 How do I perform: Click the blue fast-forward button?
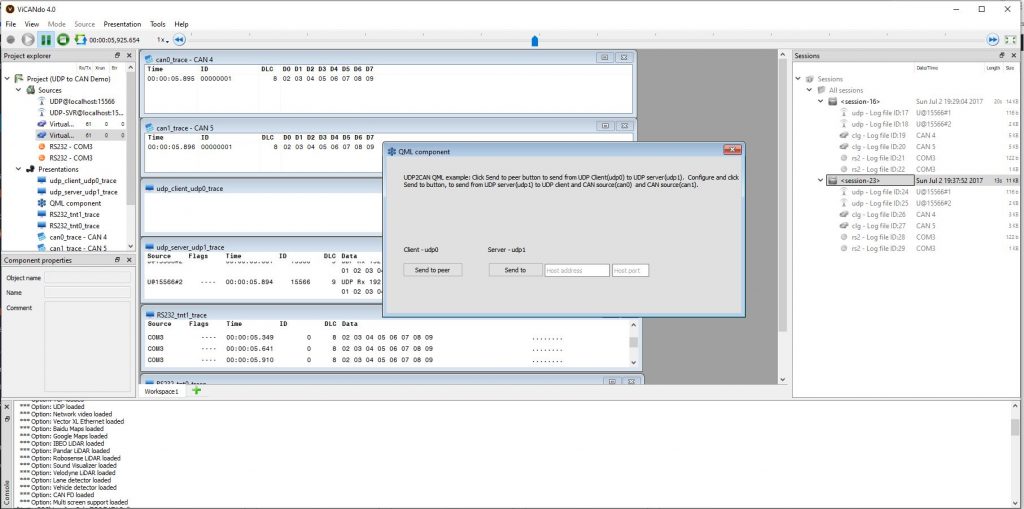click(992, 40)
